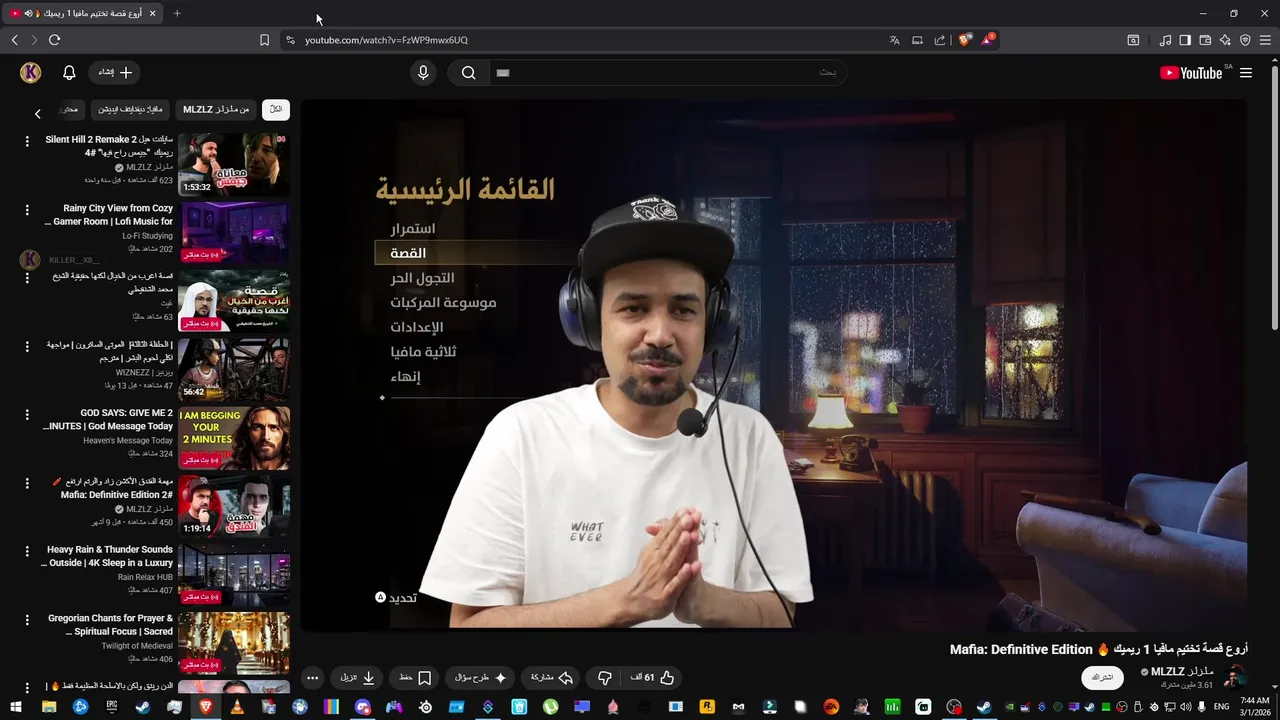Viewport: 1280px width, 720px height.
Task: Open the notifications bell
Action: [69, 72]
